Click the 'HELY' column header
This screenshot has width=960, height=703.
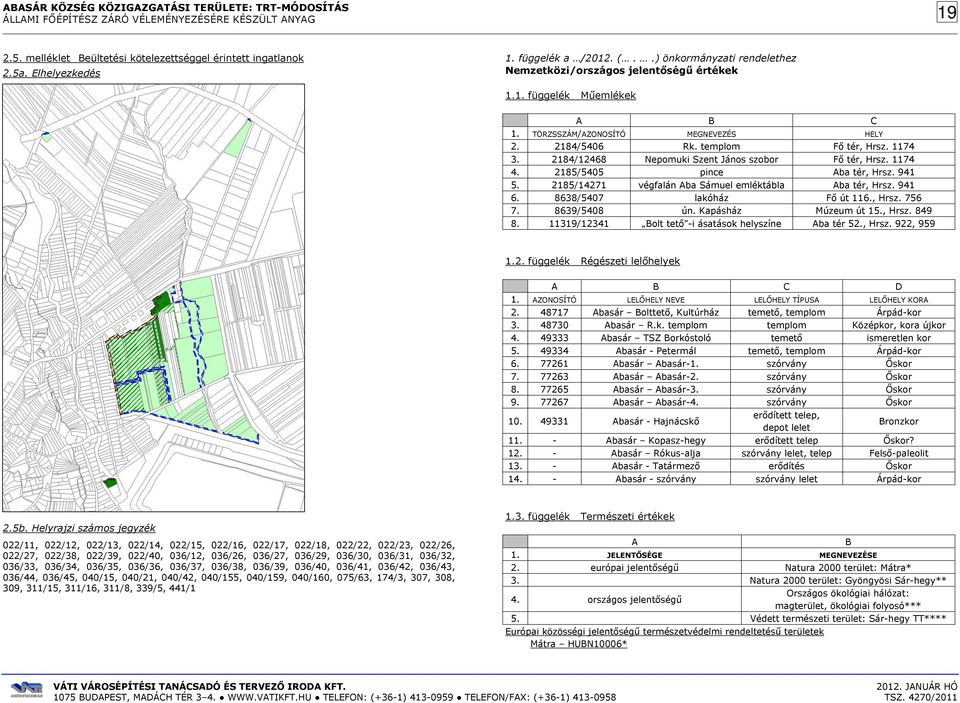pos(874,133)
